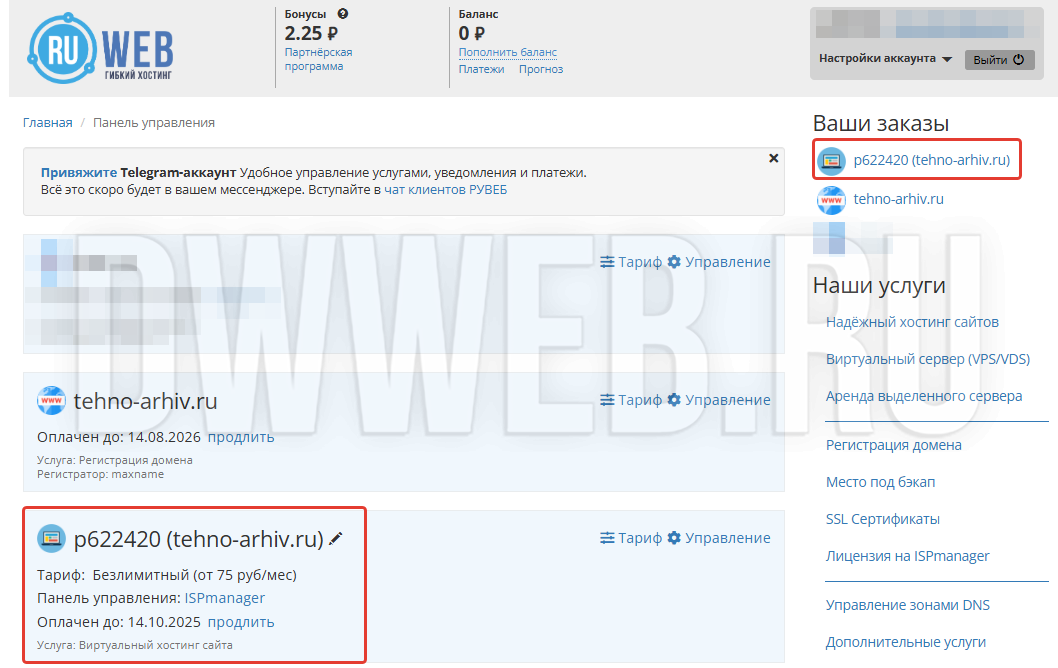Click продлить for the tehno-arhiv.ru domain
This screenshot has height=668, width=1058.
coord(241,437)
